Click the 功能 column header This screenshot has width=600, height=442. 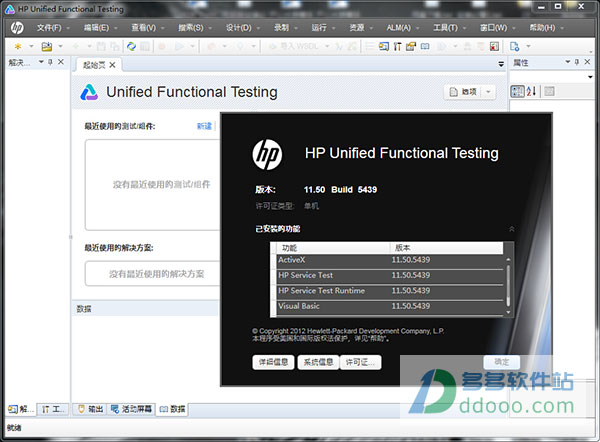click(x=333, y=248)
